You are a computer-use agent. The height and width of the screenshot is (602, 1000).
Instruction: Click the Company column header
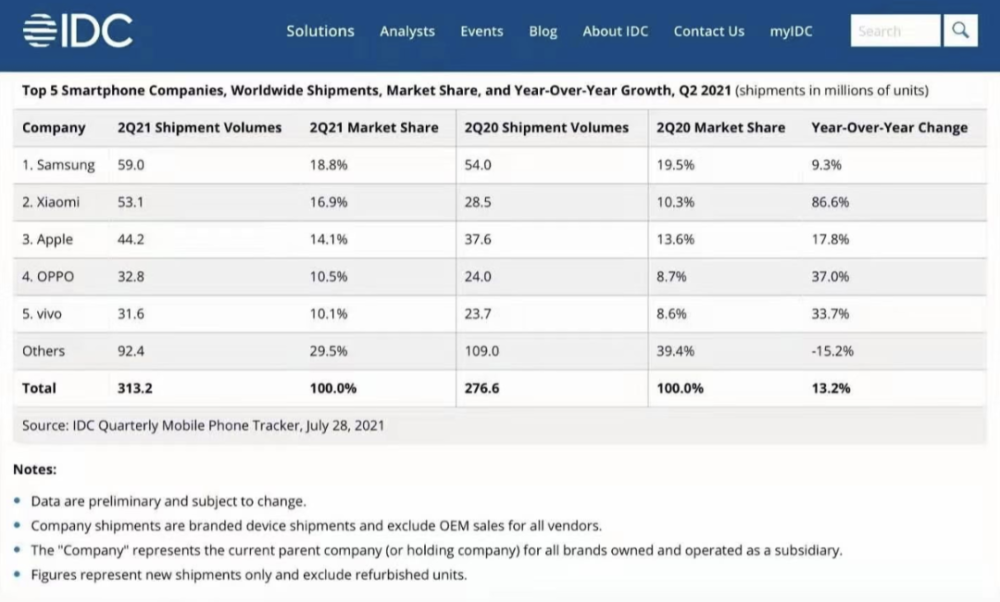[x=54, y=128]
